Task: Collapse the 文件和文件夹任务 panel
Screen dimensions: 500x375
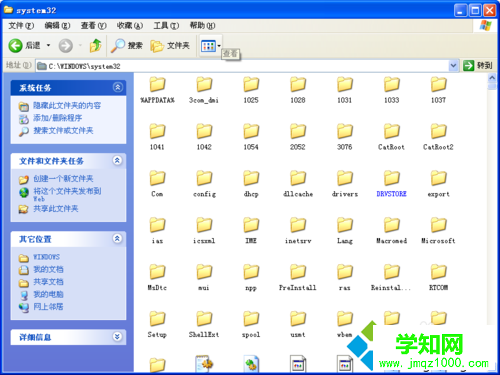Action: click(117, 161)
